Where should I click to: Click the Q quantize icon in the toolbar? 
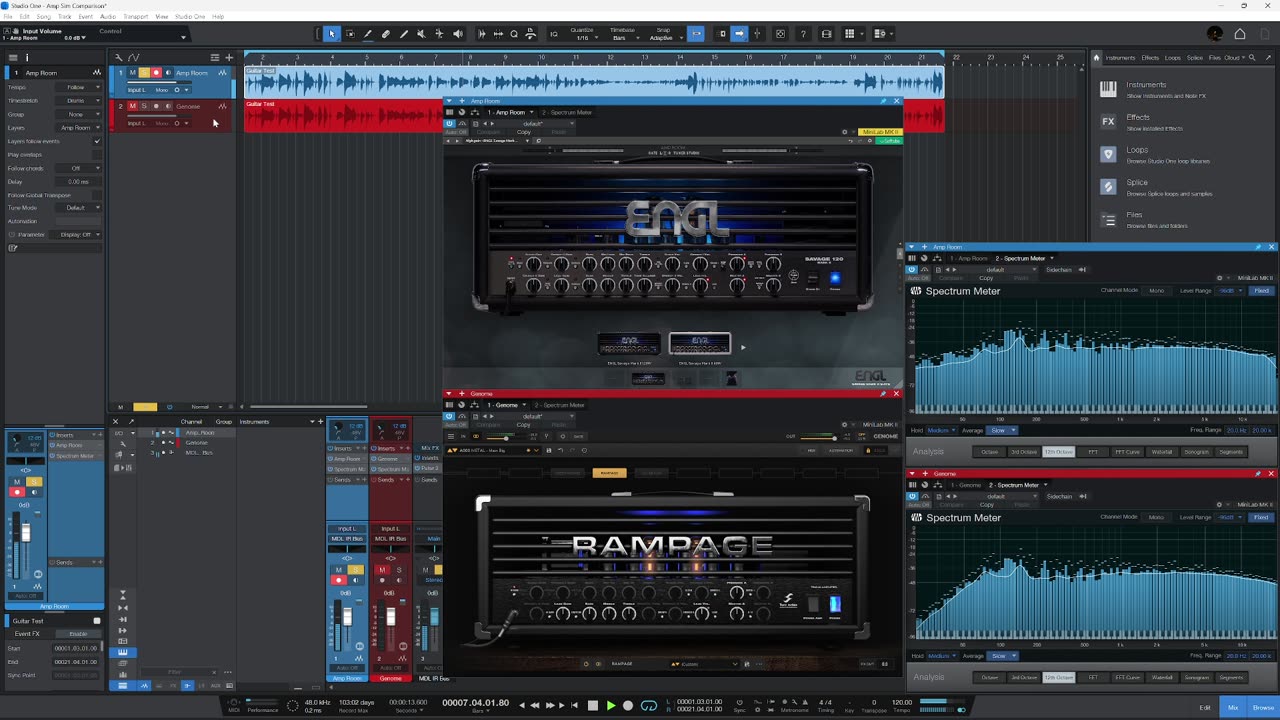[x=514, y=34]
